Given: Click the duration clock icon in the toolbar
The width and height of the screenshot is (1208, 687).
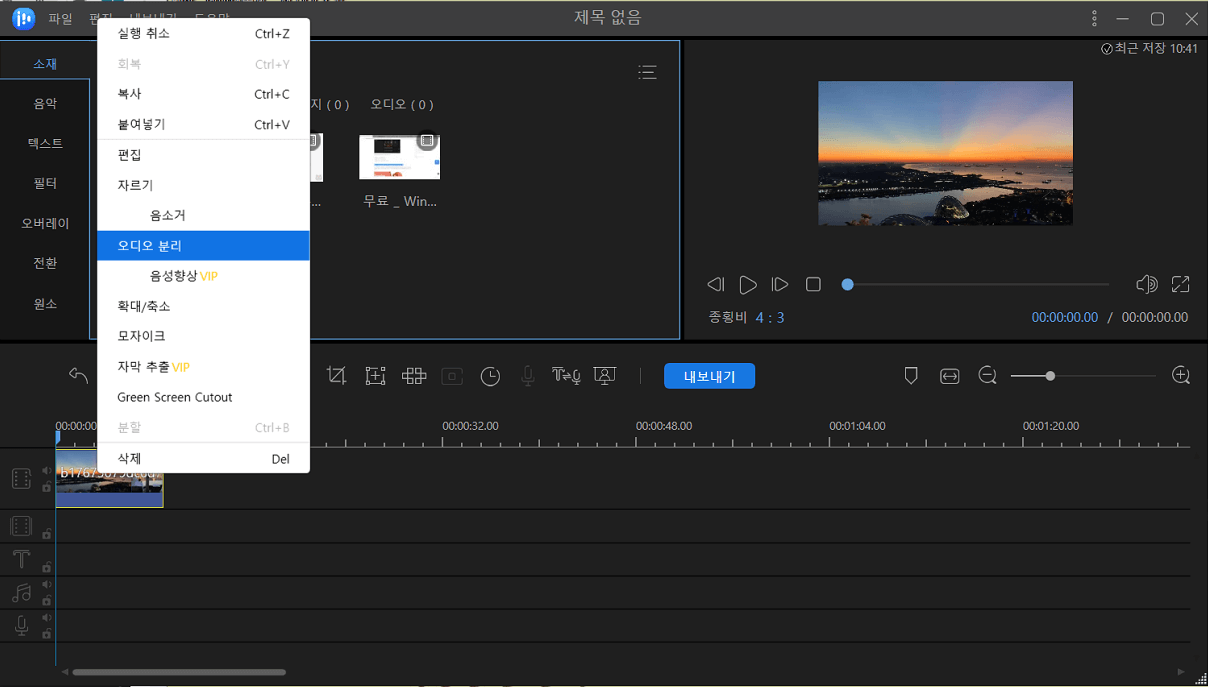Looking at the screenshot, I should (490, 376).
